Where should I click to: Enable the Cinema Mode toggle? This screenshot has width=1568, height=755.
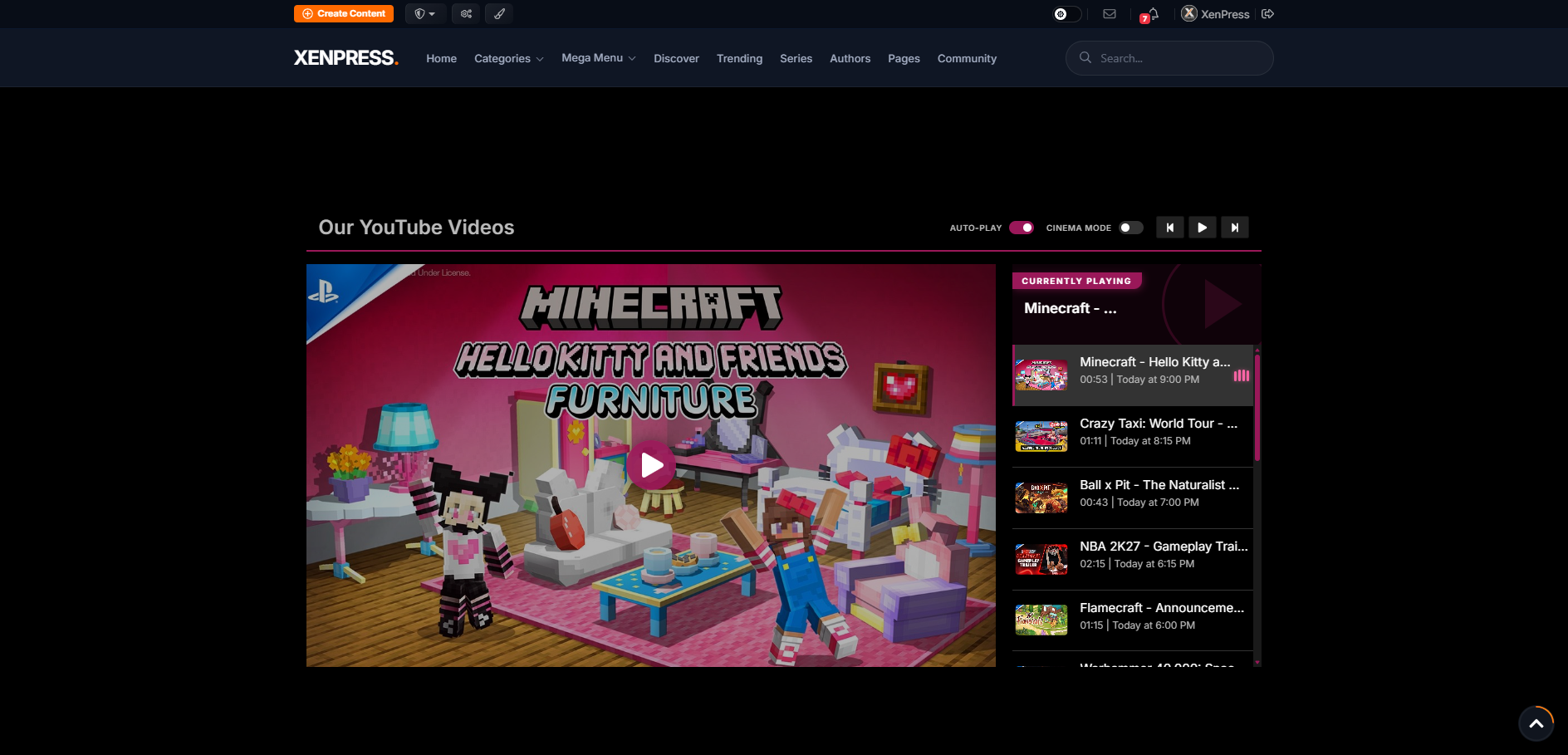pos(1130,228)
